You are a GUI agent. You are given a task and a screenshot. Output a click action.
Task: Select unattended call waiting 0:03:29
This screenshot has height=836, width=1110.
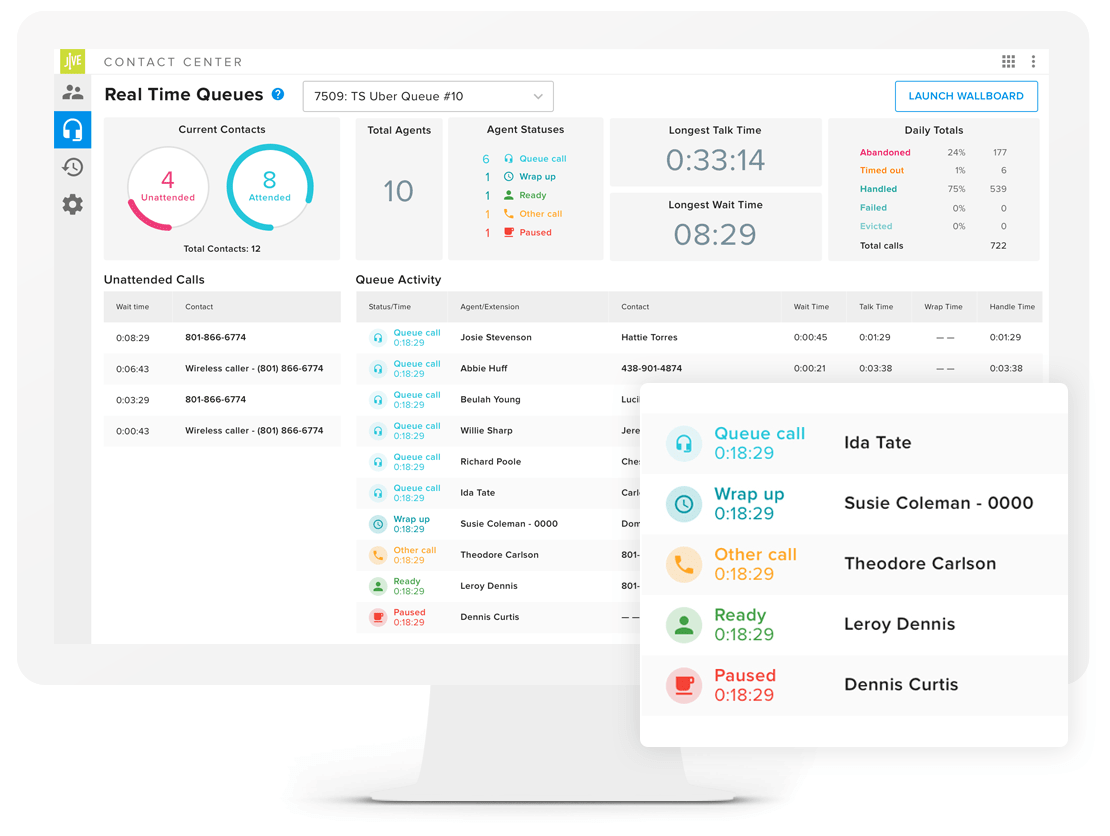(222, 400)
